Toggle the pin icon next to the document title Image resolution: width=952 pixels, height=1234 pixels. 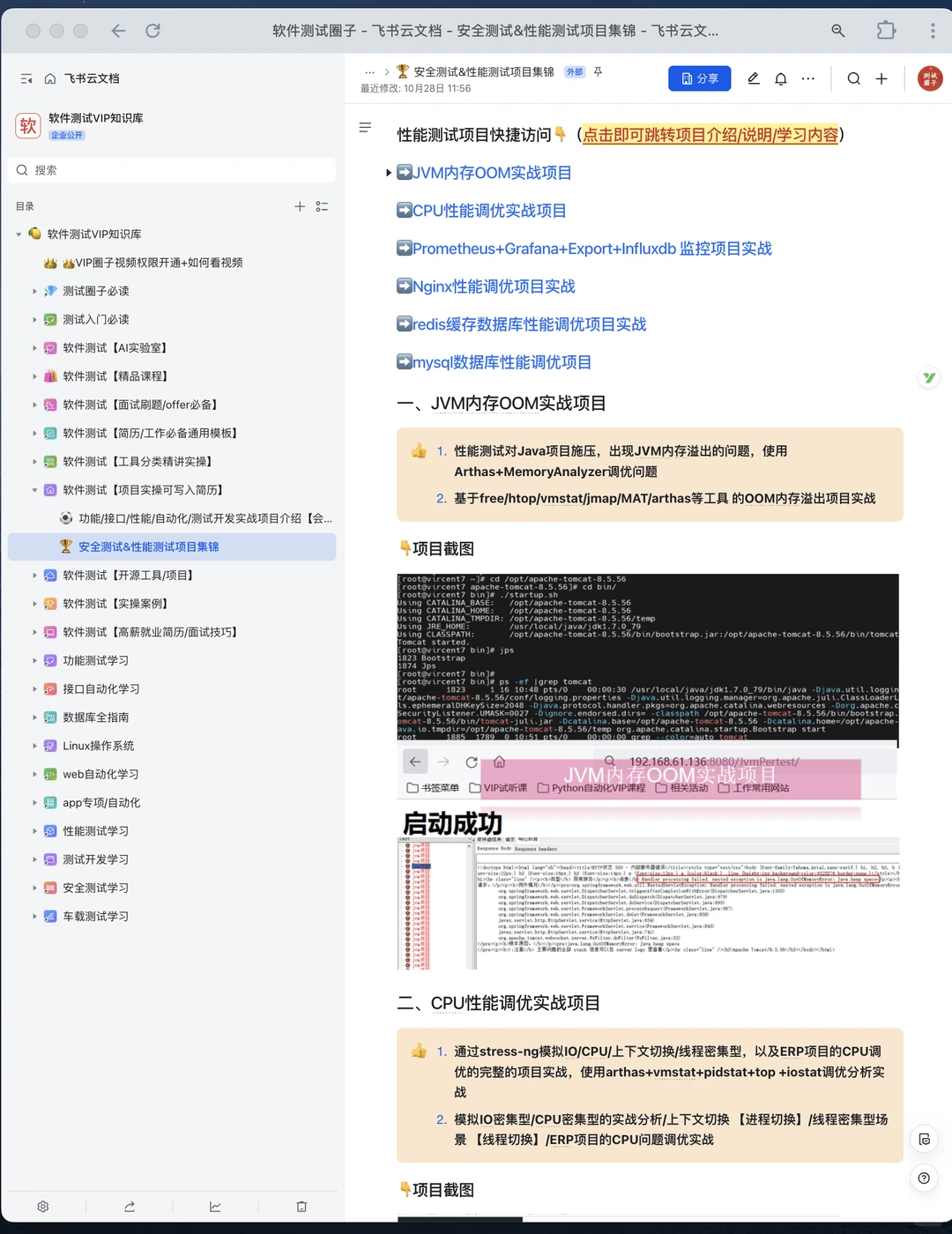(598, 71)
